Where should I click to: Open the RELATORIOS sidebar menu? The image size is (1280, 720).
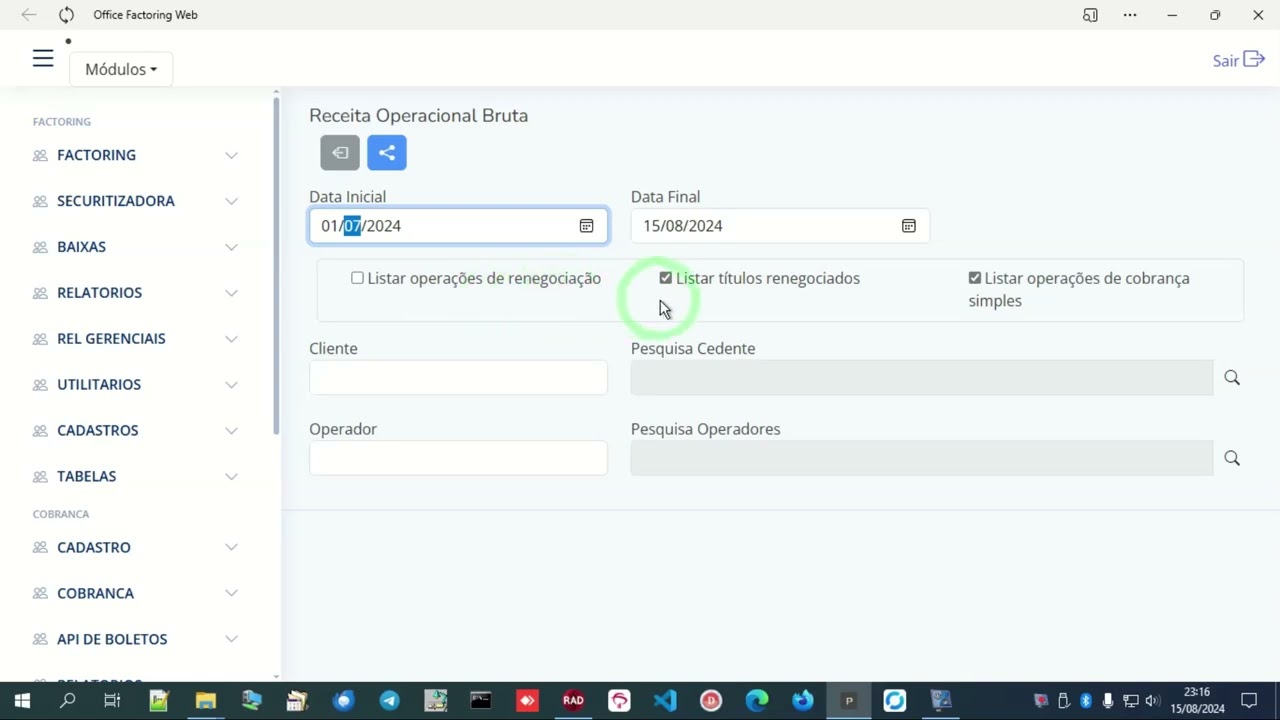[99, 293]
